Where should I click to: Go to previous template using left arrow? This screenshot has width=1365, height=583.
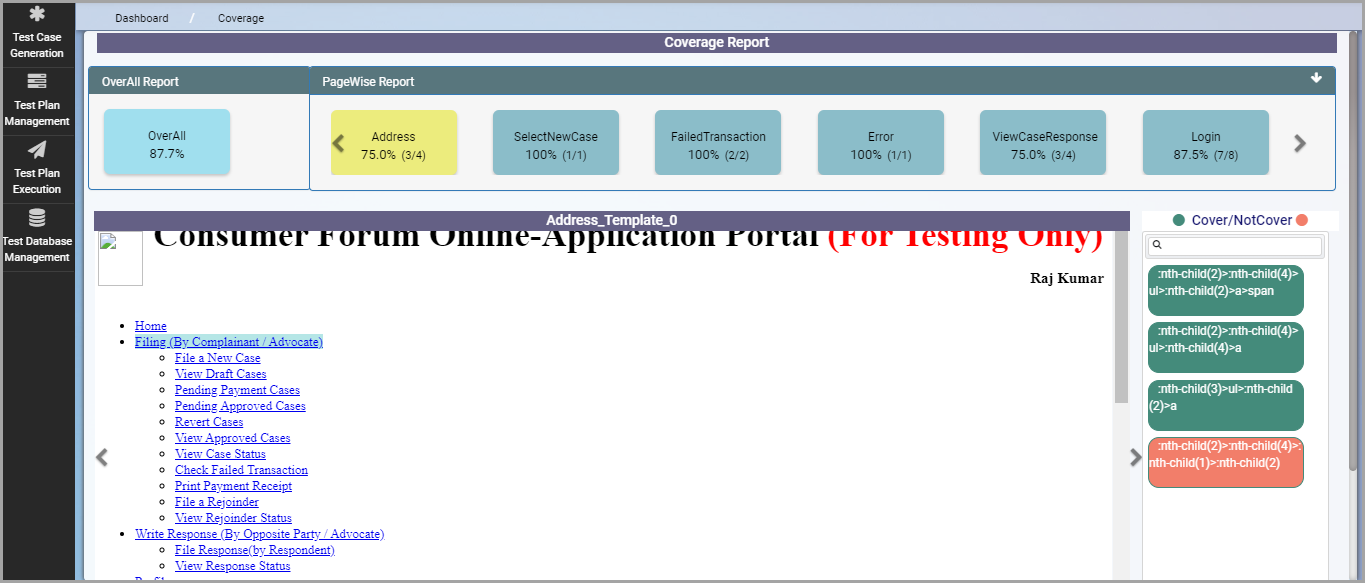[101, 458]
